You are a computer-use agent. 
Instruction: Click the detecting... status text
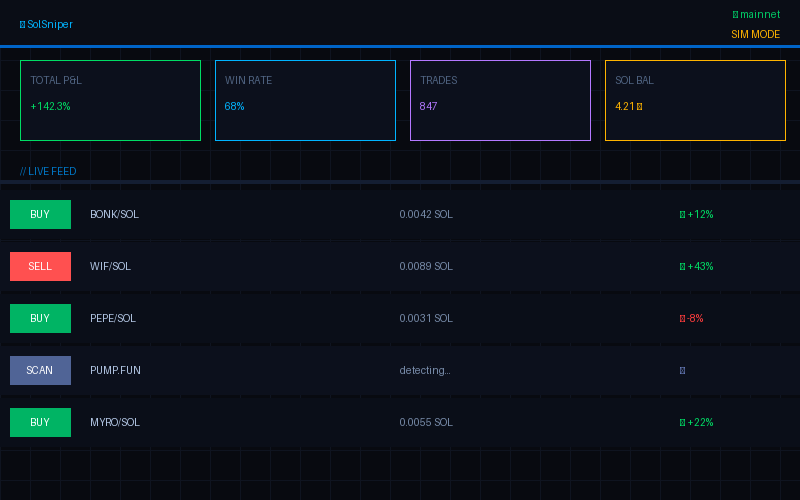click(424, 370)
